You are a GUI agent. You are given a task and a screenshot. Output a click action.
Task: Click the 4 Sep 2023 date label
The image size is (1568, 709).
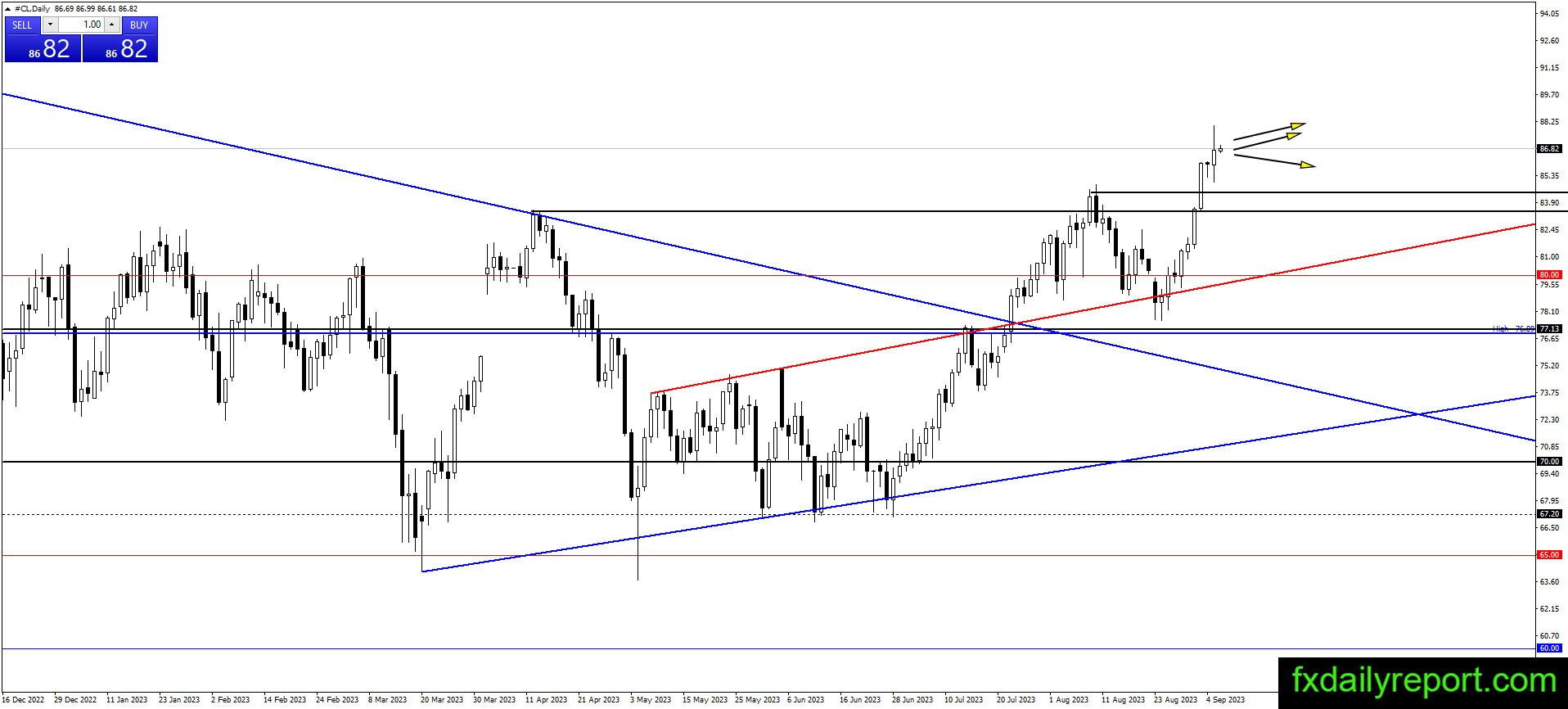[1226, 700]
